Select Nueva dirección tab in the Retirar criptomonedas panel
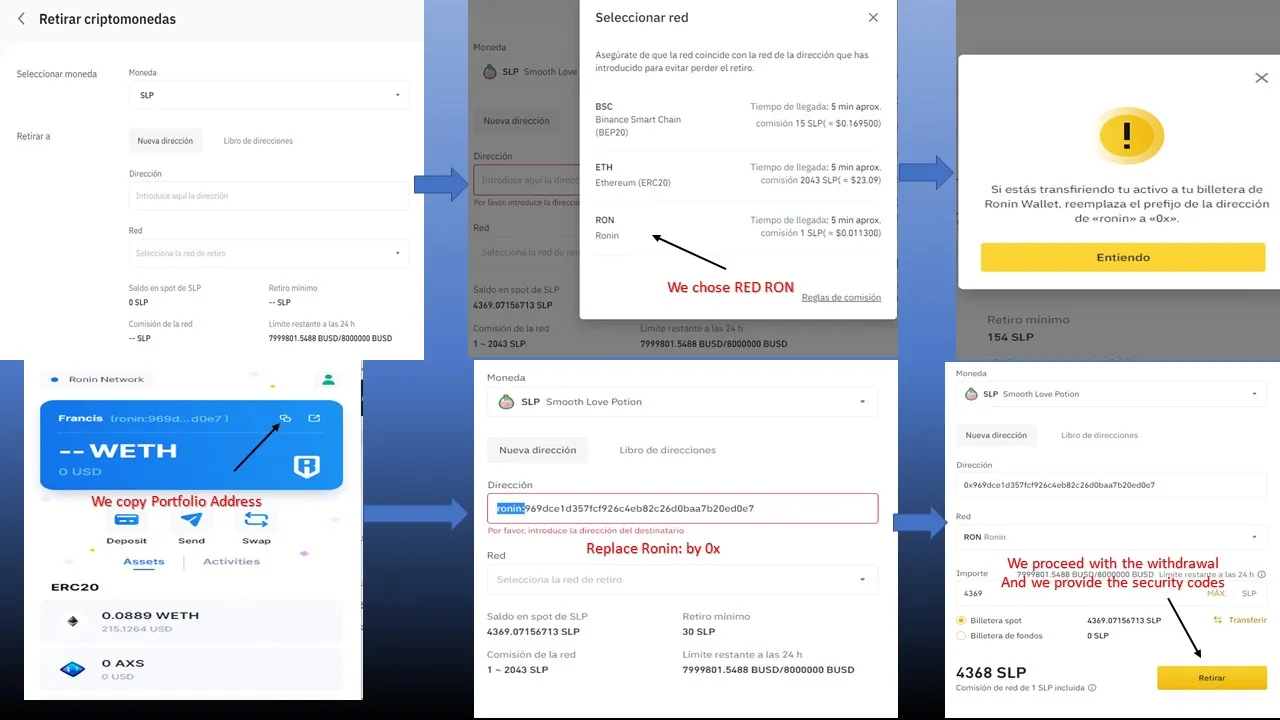 [x=165, y=141]
